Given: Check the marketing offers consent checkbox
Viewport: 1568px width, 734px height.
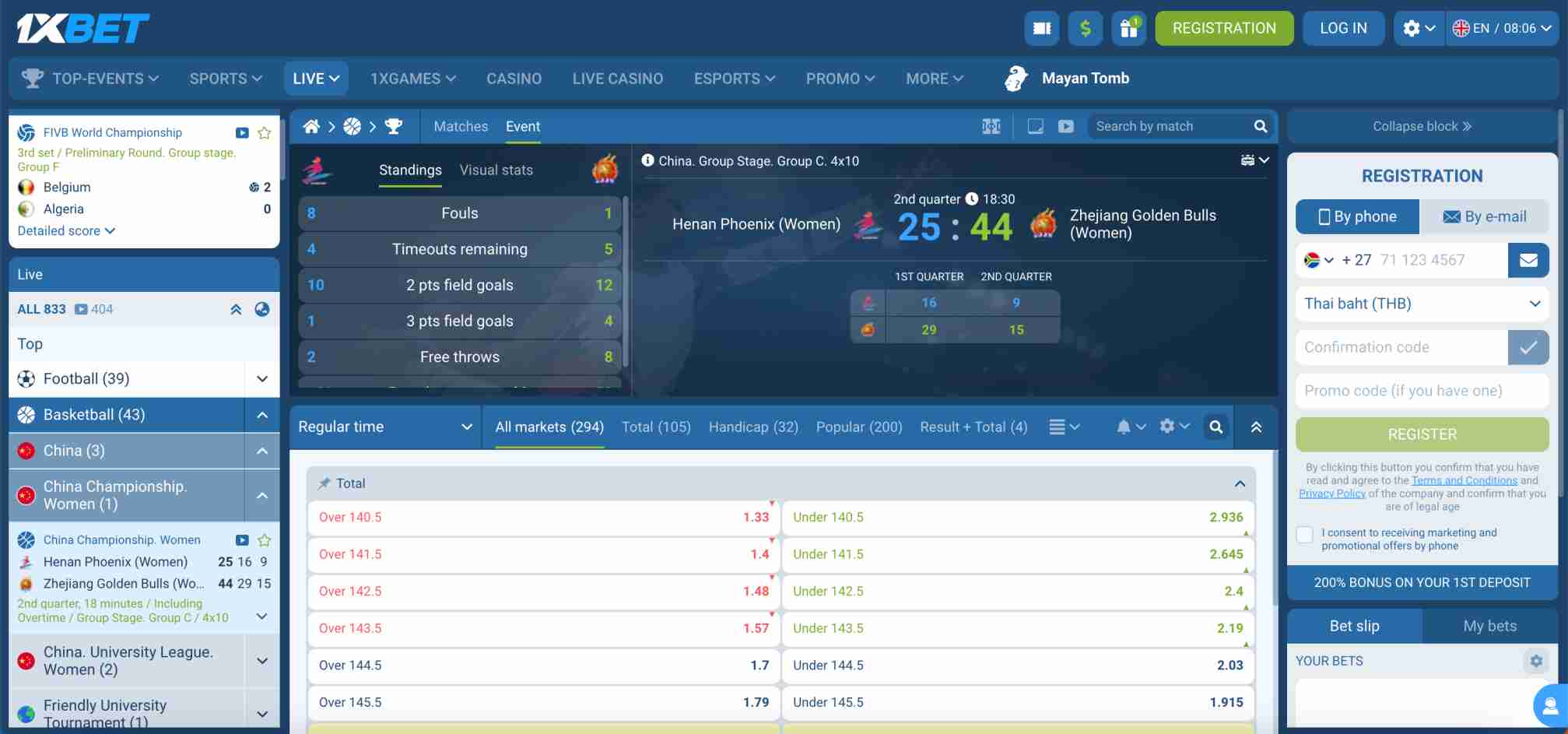Looking at the screenshot, I should pyautogui.click(x=1304, y=534).
